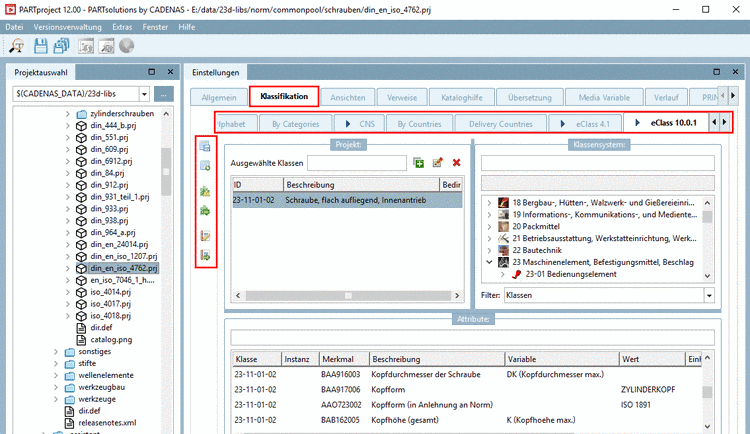Click the cube icon of din_444_b.prj
This screenshot has width=750, height=434.
pos(81,125)
